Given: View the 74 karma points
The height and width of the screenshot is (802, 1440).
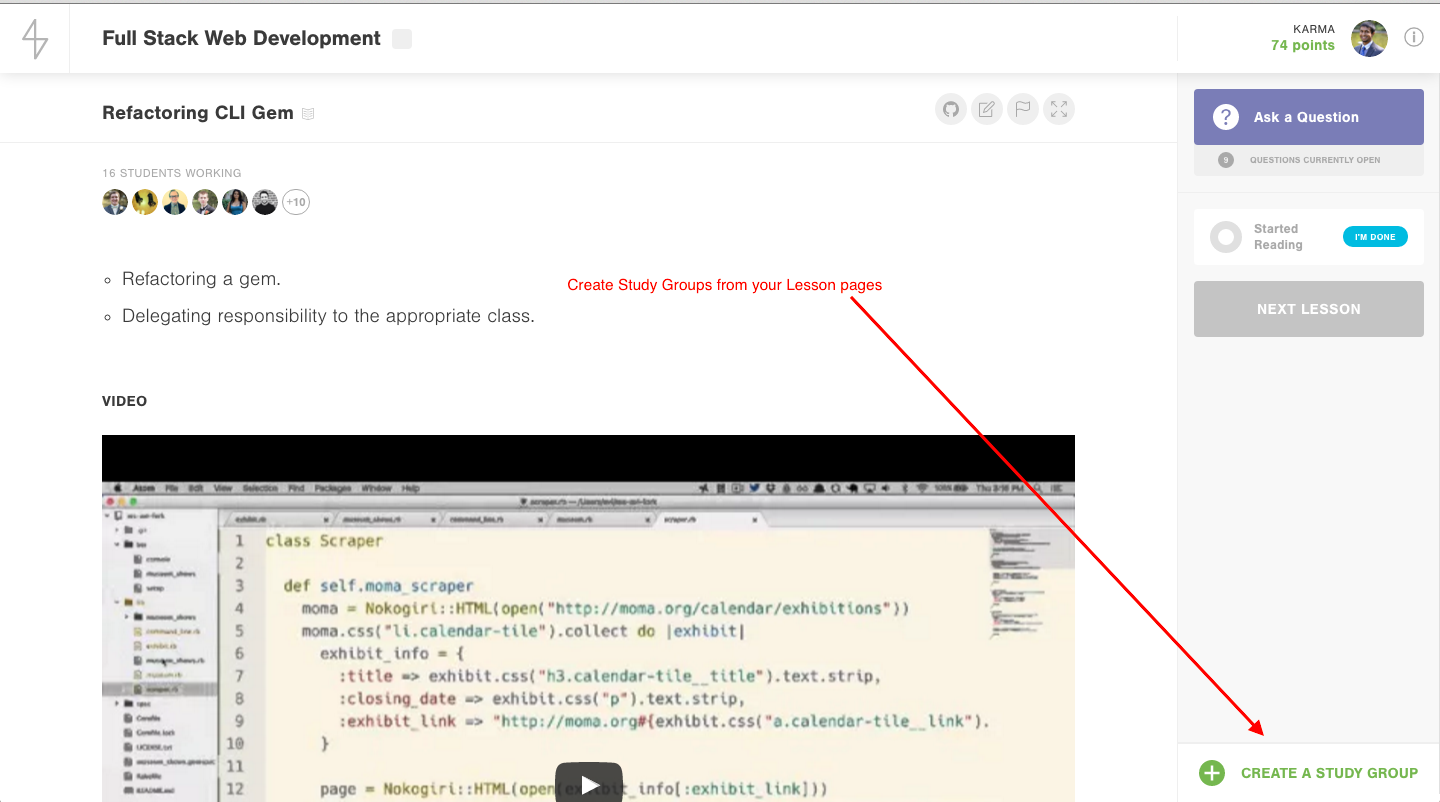Looking at the screenshot, I should [1302, 45].
